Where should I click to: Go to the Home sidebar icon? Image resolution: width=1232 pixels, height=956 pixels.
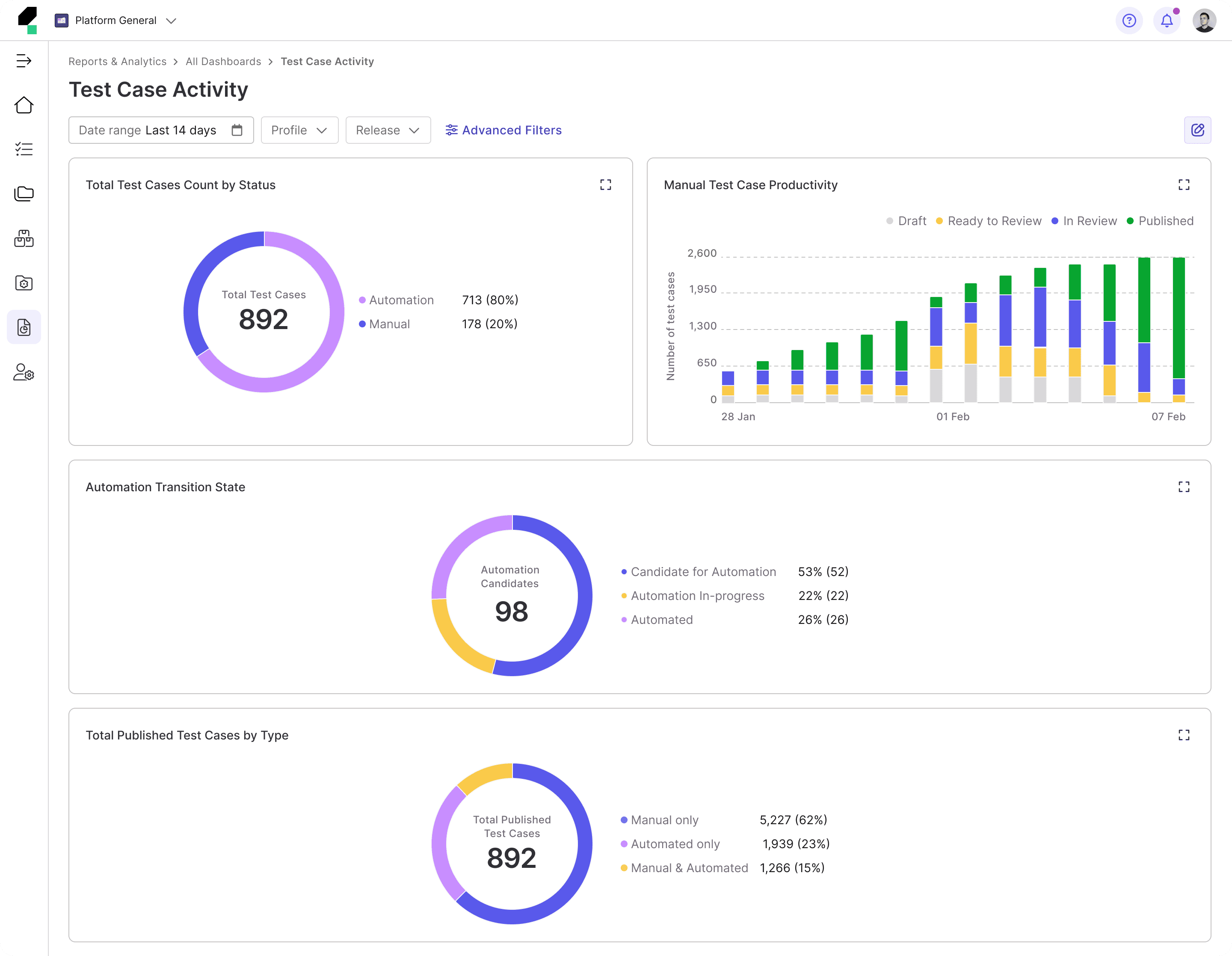(x=24, y=105)
